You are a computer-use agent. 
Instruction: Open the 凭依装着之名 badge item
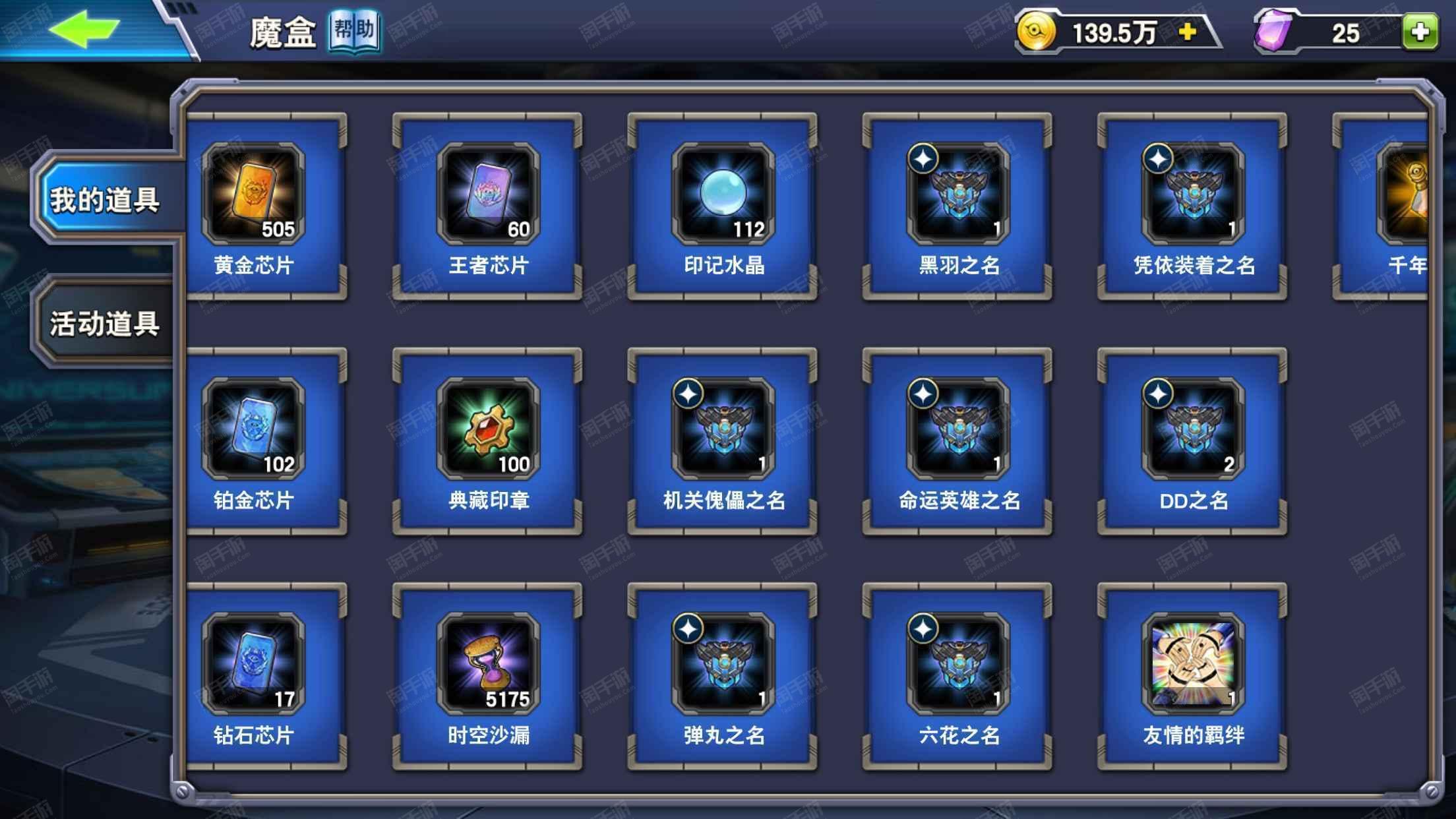pyautogui.click(x=1192, y=206)
